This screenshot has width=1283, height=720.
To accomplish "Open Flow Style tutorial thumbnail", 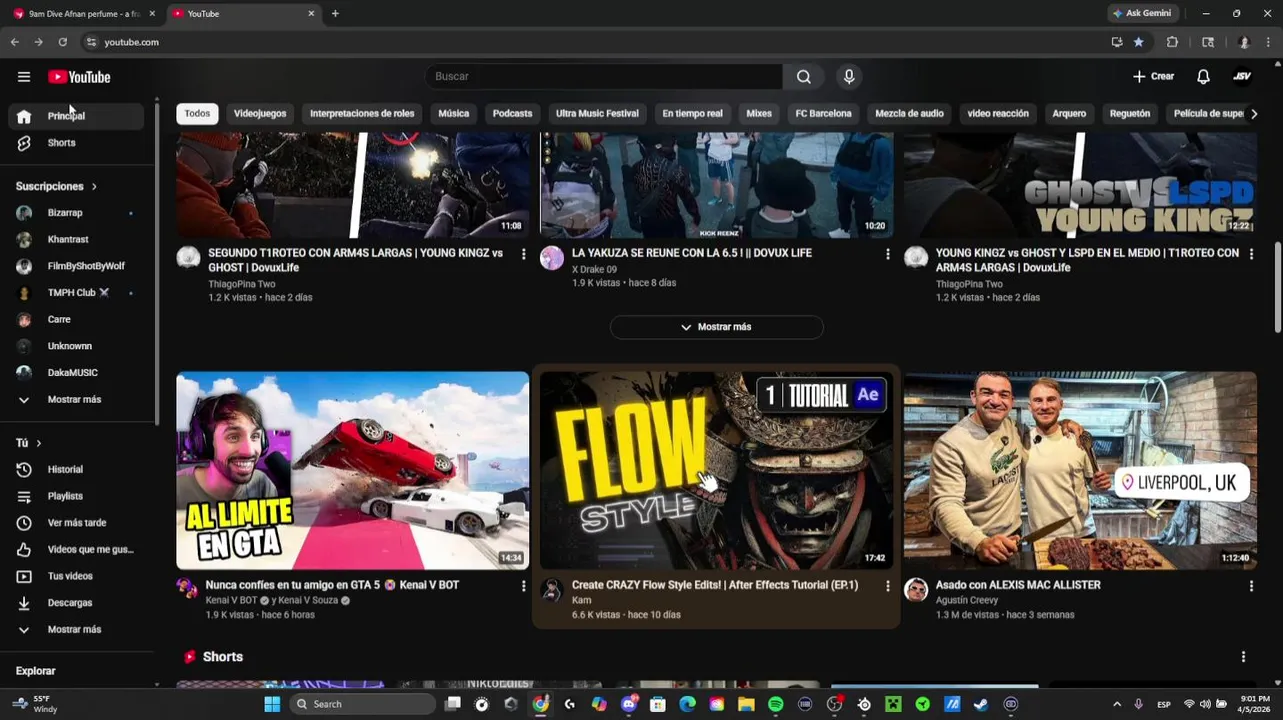I will click(x=716, y=471).
